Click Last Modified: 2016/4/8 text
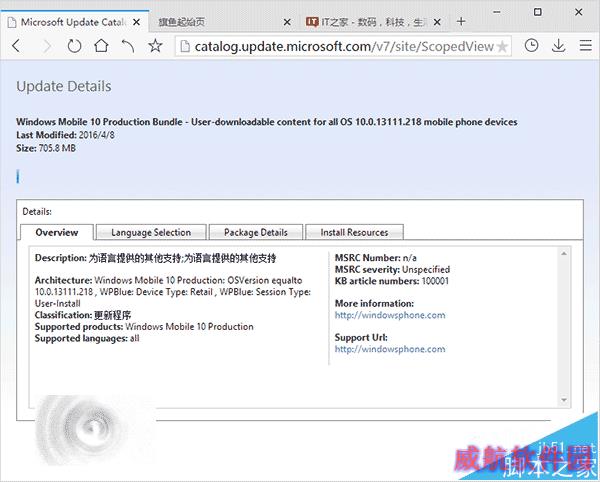 click(x=65, y=135)
